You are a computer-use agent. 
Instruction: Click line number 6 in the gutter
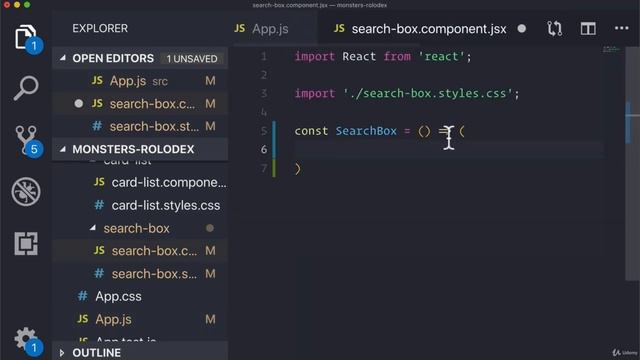coord(264,149)
